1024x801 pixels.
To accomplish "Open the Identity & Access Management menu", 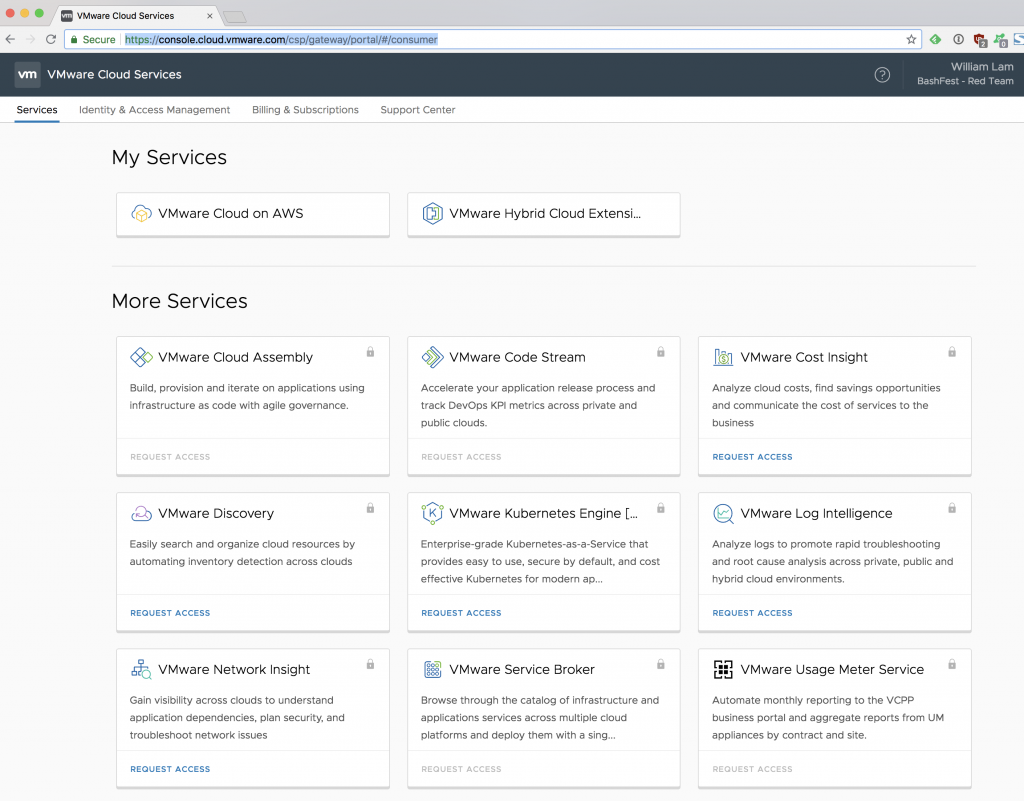I will point(154,110).
